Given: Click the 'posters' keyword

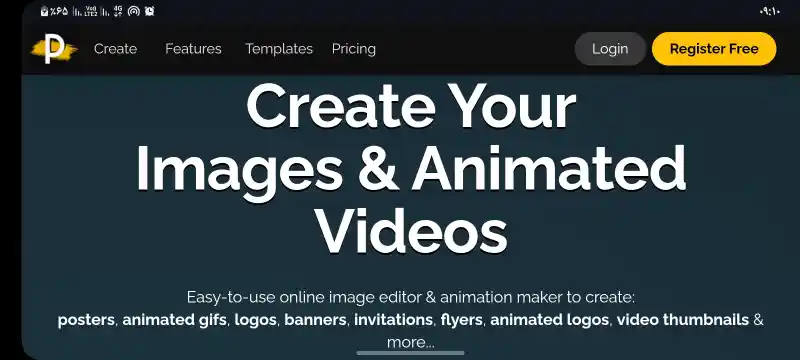Looking at the screenshot, I should pyautogui.click(x=86, y=320).
